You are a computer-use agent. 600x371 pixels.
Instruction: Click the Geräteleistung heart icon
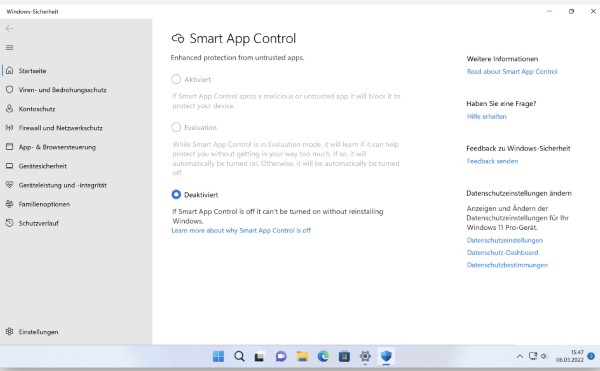click(10, 185)
